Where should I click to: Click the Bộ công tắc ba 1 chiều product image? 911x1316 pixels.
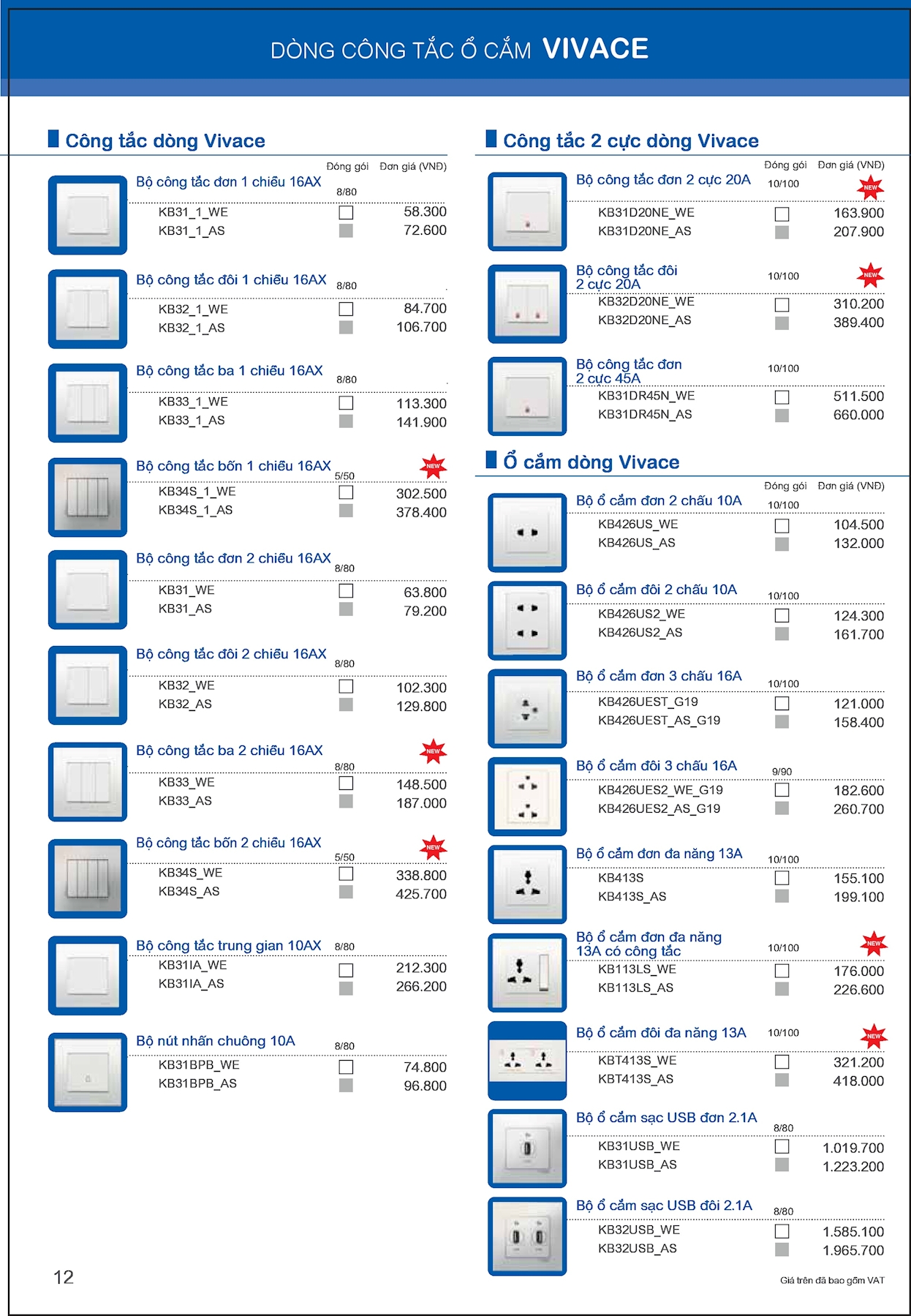[88, 403]
